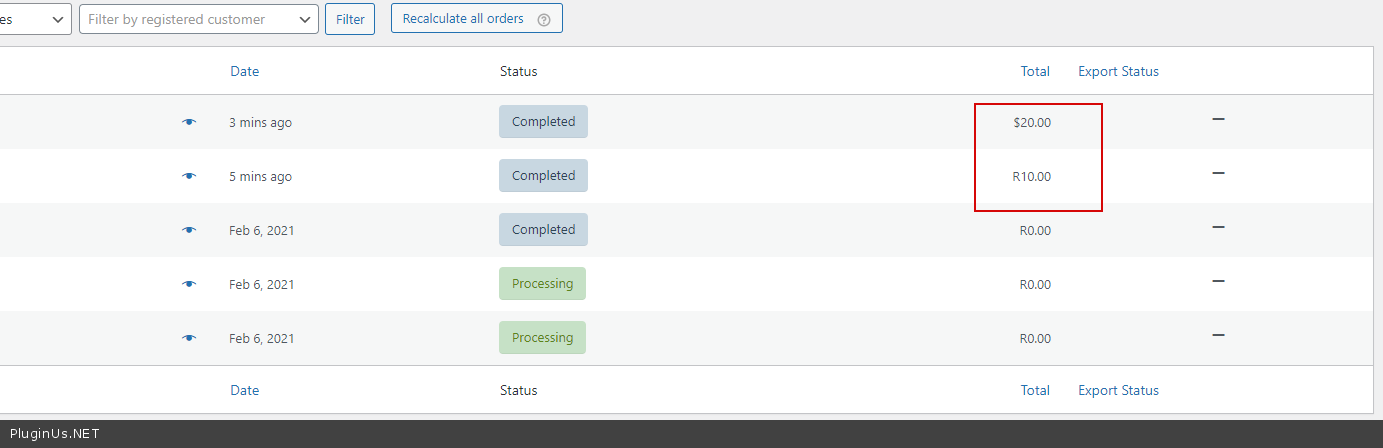
Task: Click the Filter button
Action: (350, 19)
